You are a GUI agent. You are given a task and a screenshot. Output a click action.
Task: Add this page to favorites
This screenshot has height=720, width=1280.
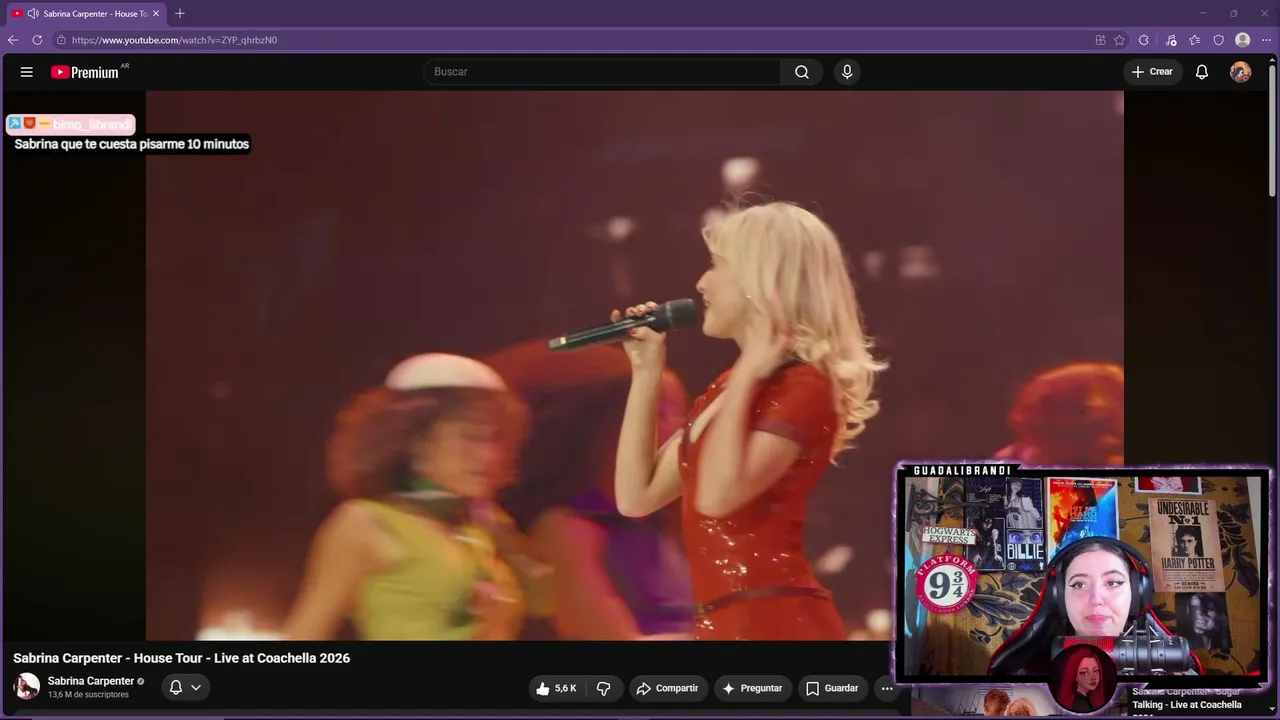click(x=1119, y=40)
